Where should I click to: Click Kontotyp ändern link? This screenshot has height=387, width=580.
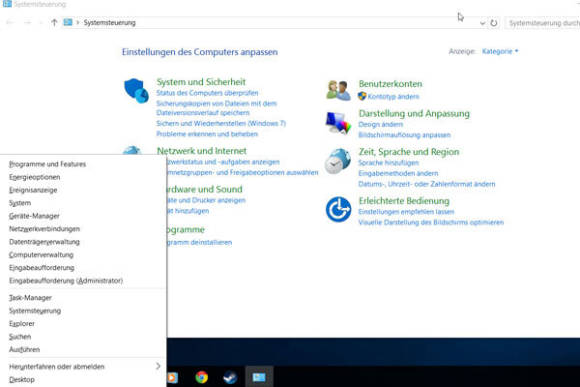[393, 97]
